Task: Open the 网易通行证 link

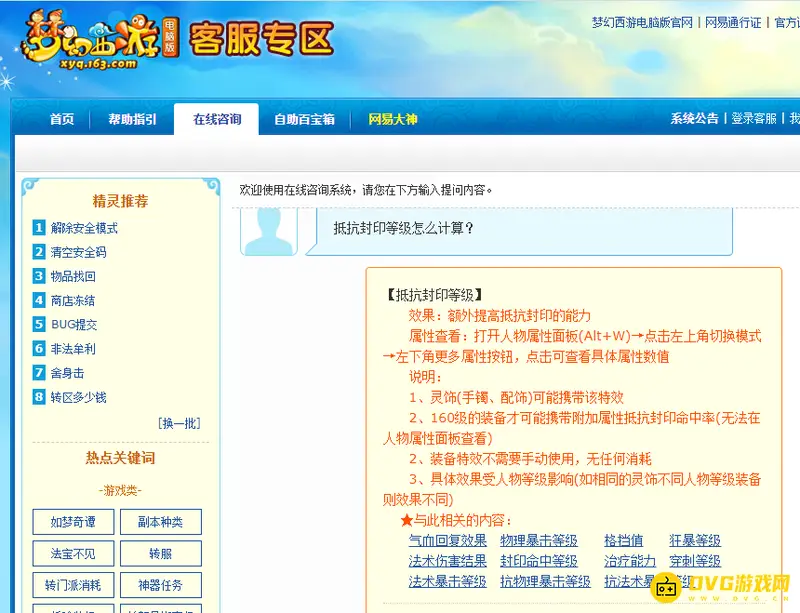Action: (x=733, y=22)
